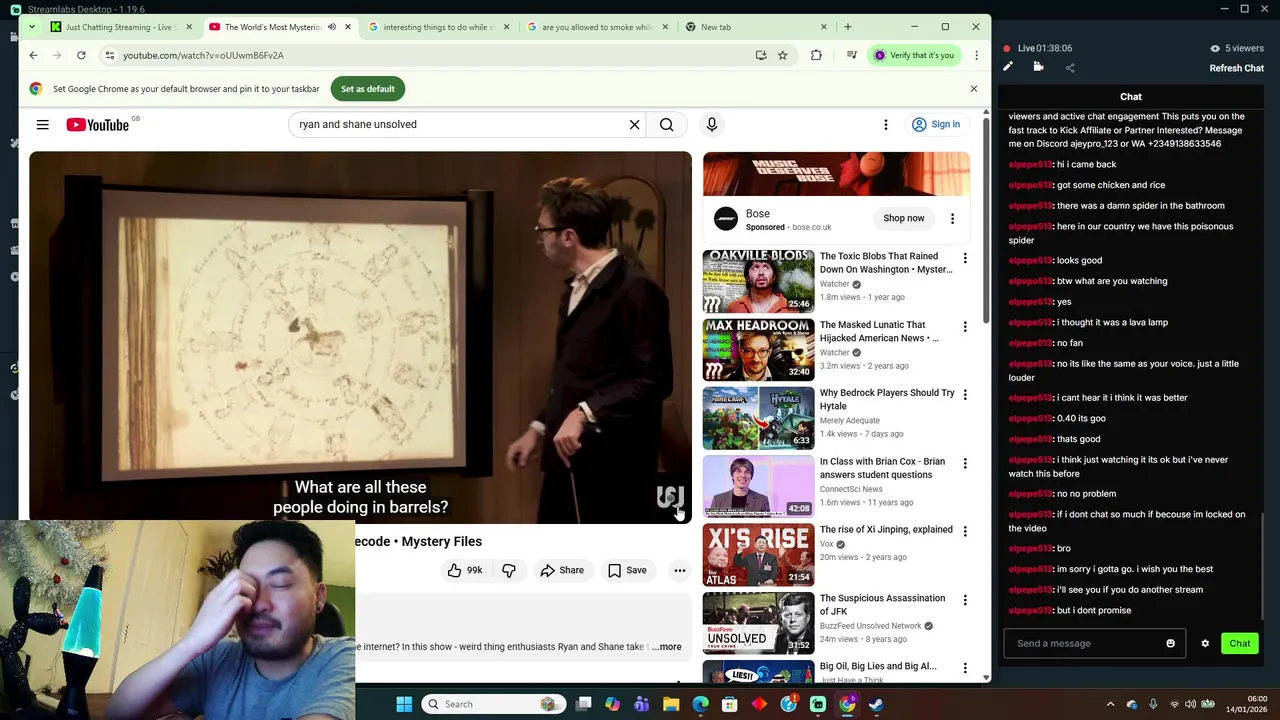Like the video with 99k thumbs up

click(465, 570)
